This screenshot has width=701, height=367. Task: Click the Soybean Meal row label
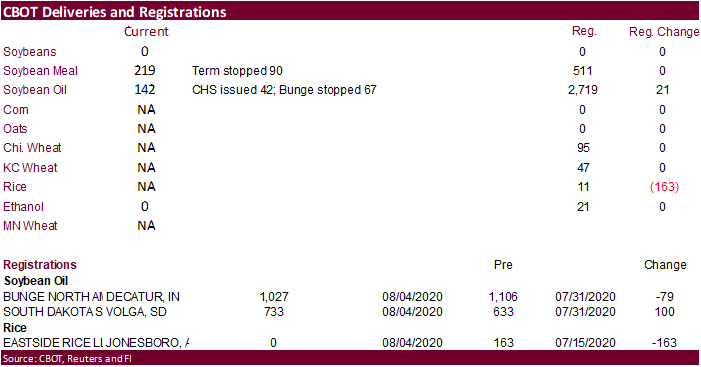pos(40,71)
